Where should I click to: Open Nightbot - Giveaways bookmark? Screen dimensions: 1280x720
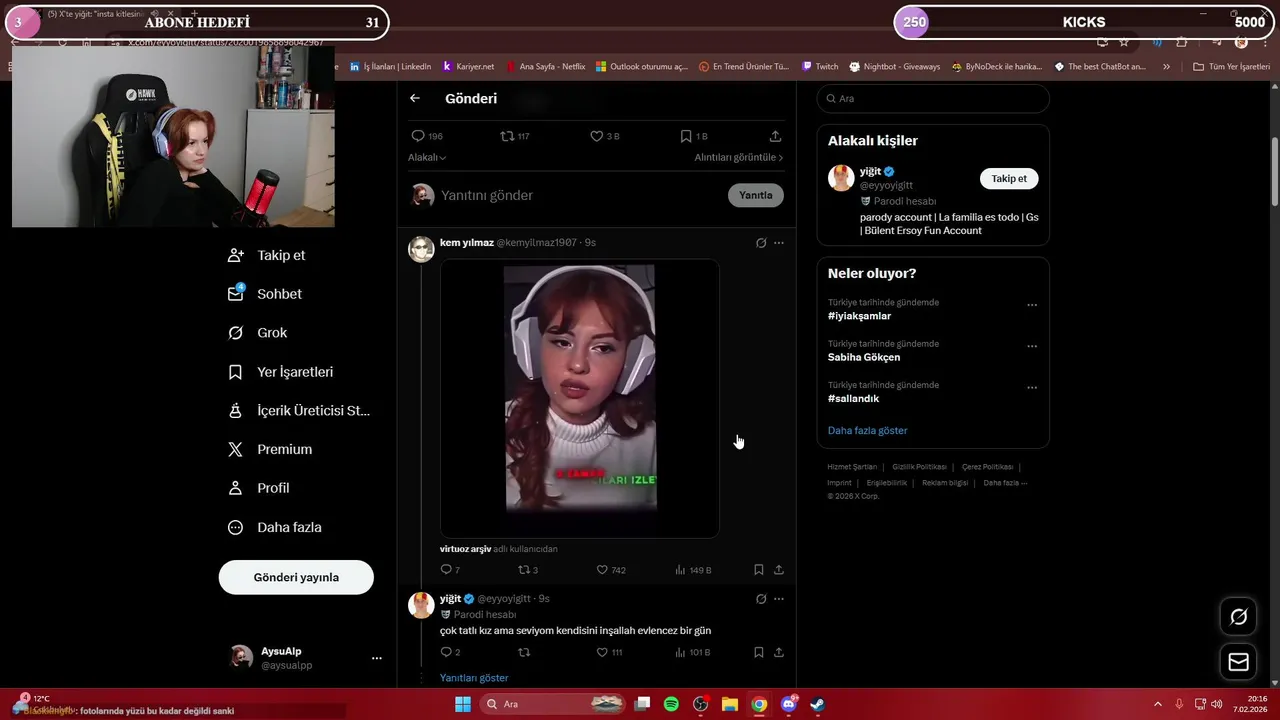895,67
